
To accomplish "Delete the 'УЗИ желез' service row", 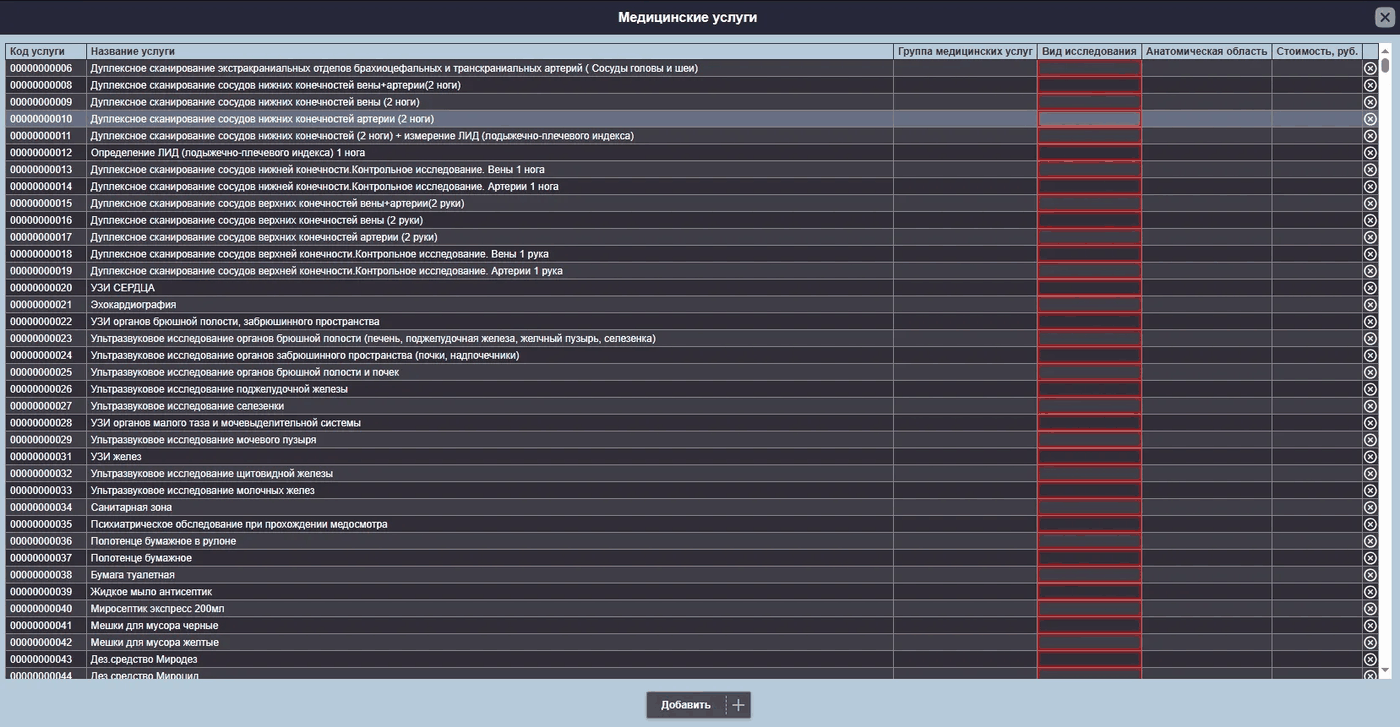I will (x=1370, y=457).
